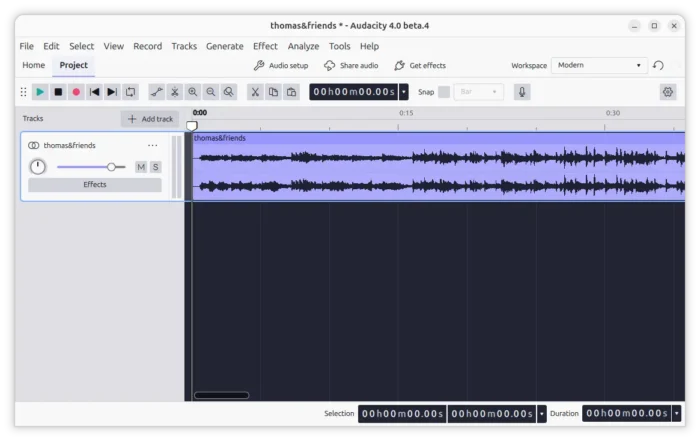Select the thomas&friends clip title bar

[x=439, y=138]
